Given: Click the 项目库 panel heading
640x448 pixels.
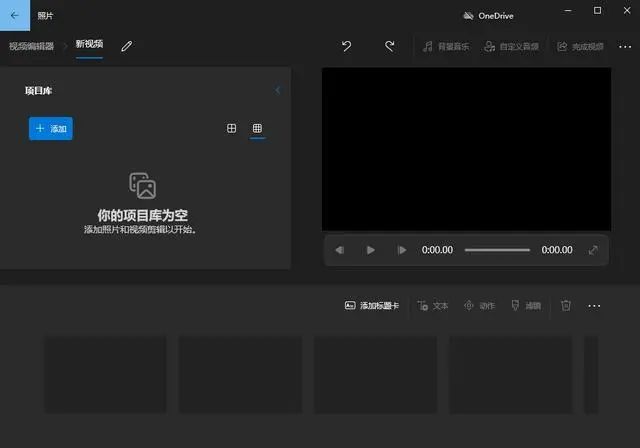Looking at the screenshot, I should point(38,91).
